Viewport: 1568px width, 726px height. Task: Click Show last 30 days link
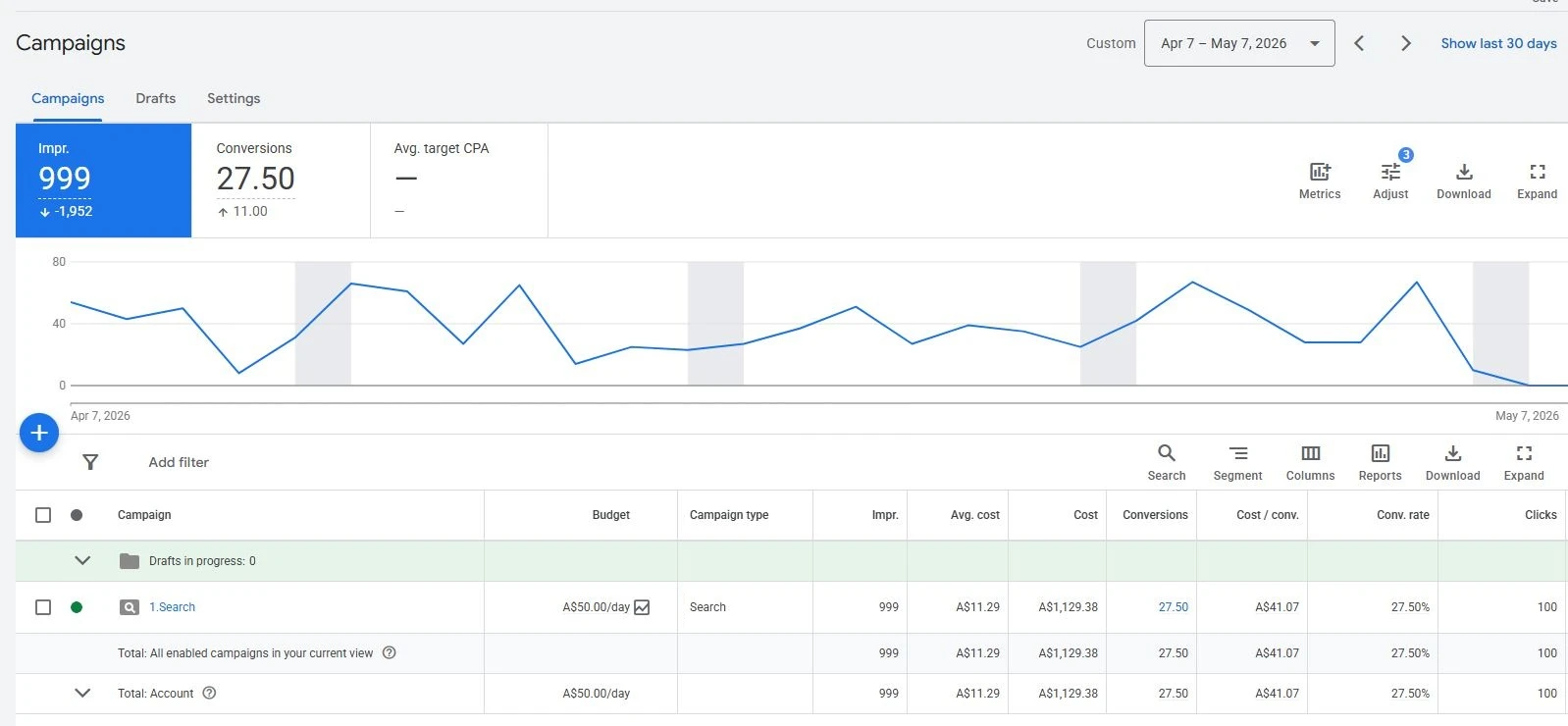click(x=1498, y=43)
